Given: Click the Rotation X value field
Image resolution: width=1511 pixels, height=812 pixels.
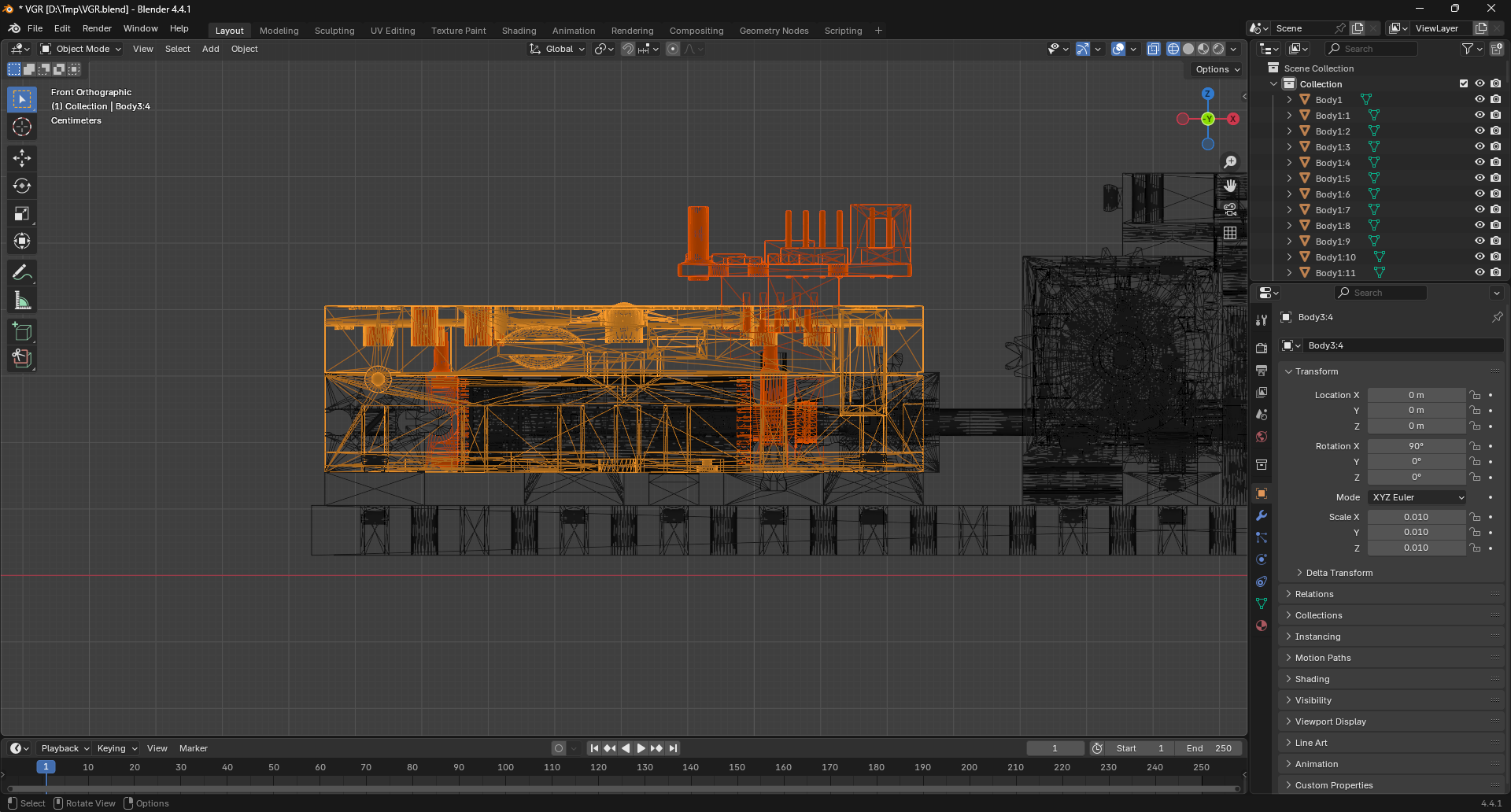Looking at the screenshot, I should (1416, 446).
